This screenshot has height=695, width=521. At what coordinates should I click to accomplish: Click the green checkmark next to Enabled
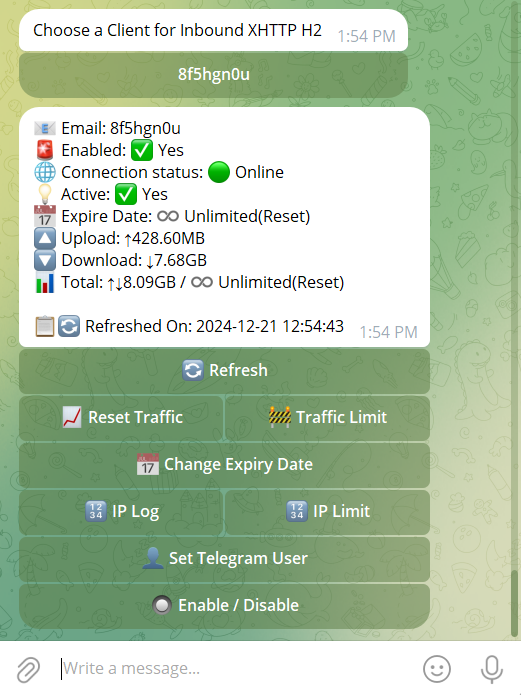pyautogui.click(x=142, y=150)
